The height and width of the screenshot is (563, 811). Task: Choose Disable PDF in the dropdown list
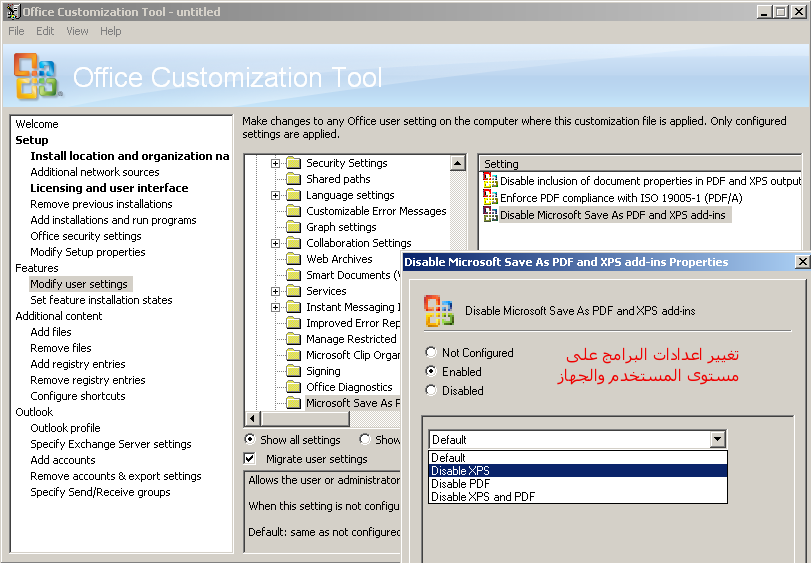pyautogui.click(x=578, y=483)
